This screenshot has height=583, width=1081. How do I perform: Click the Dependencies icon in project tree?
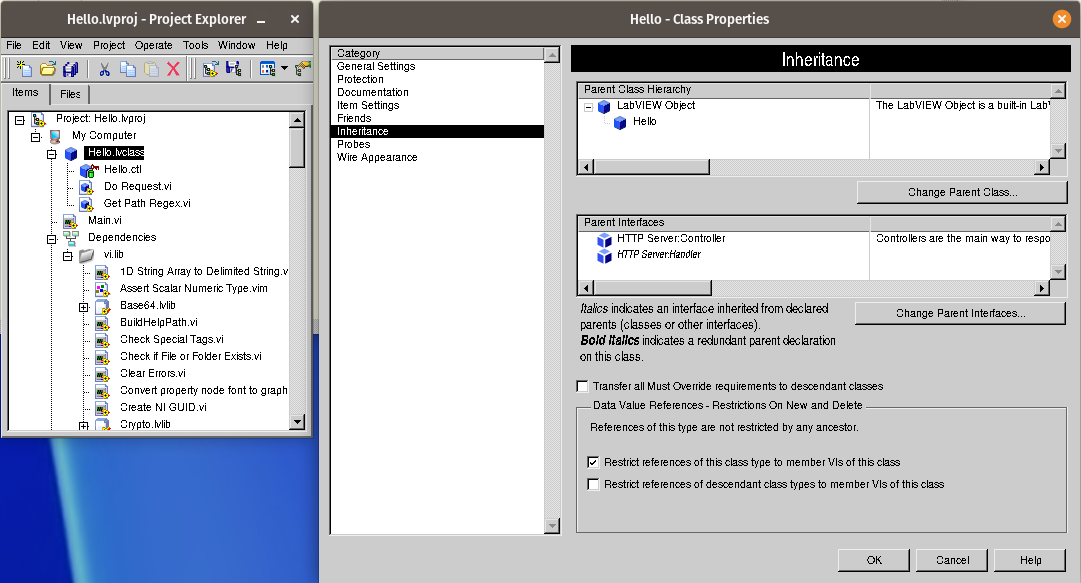coord(71,238)
